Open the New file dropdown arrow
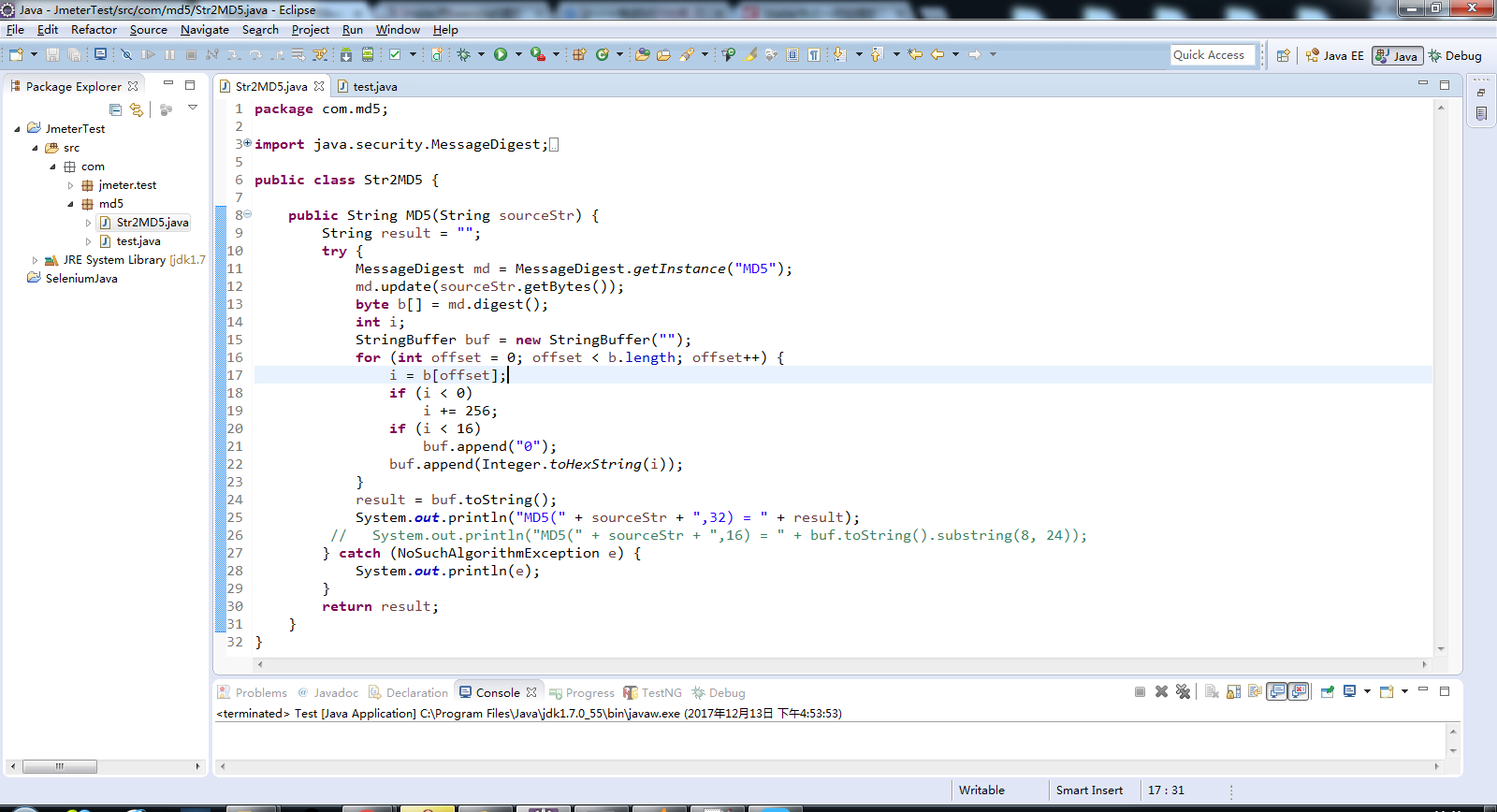 coord(34,54)
